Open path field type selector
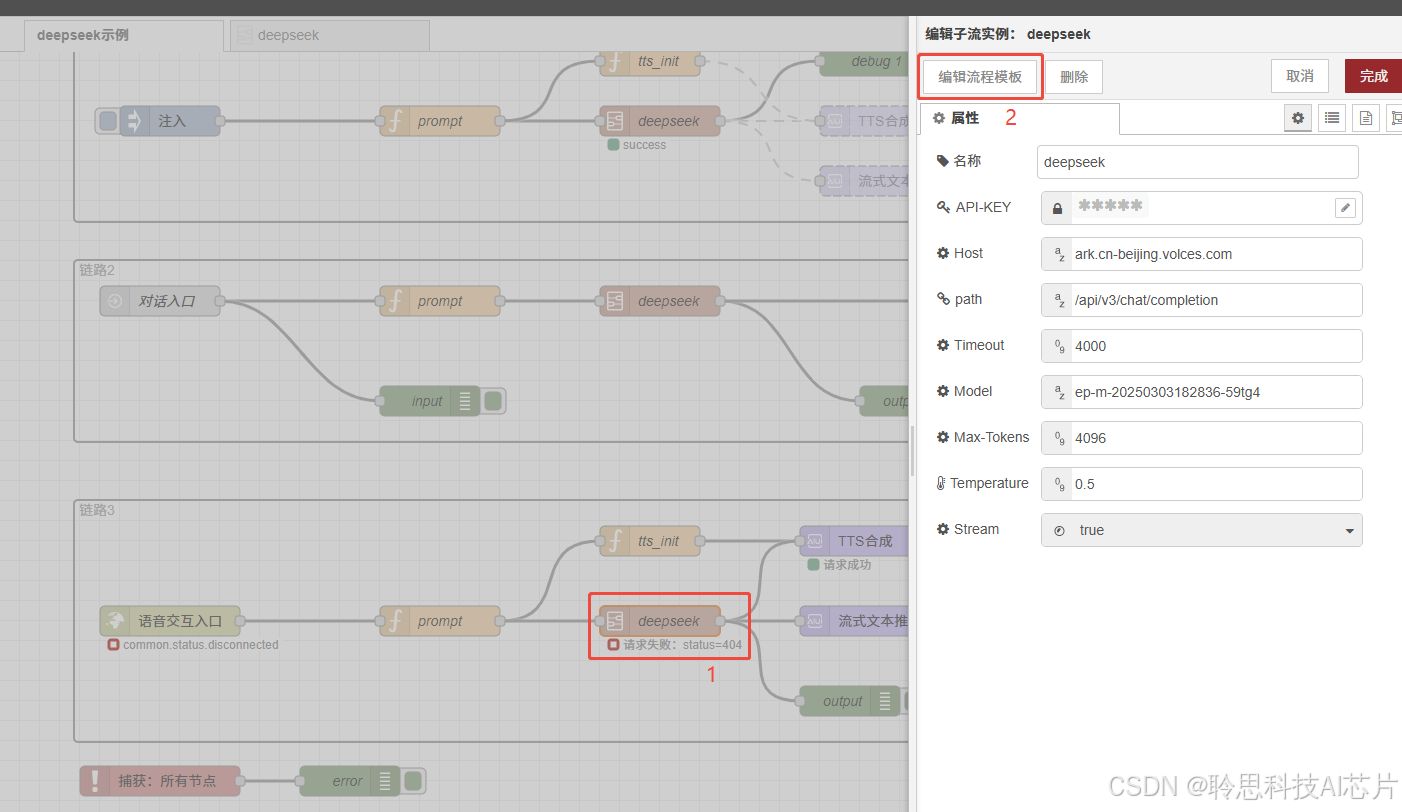 pyautogui.click(x=1058, y=300)
